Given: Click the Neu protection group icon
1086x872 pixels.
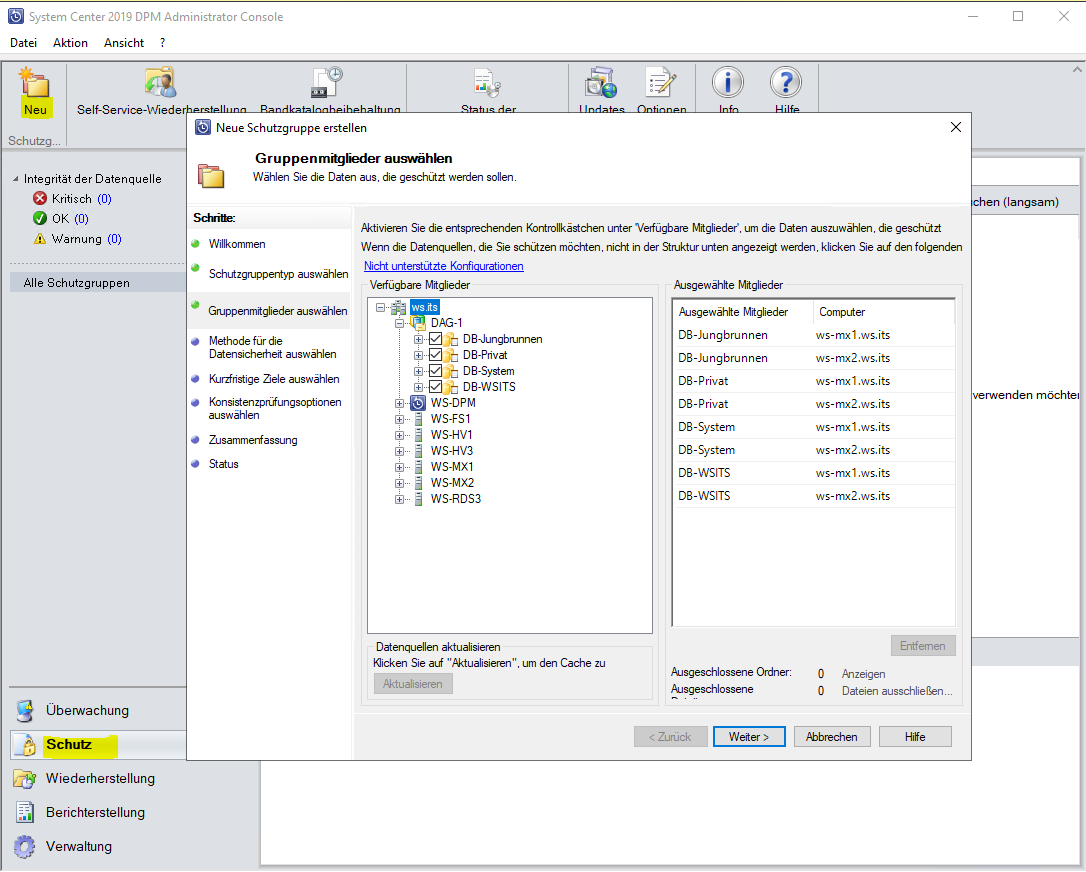Looking at the screenshot, I should 34,83.
